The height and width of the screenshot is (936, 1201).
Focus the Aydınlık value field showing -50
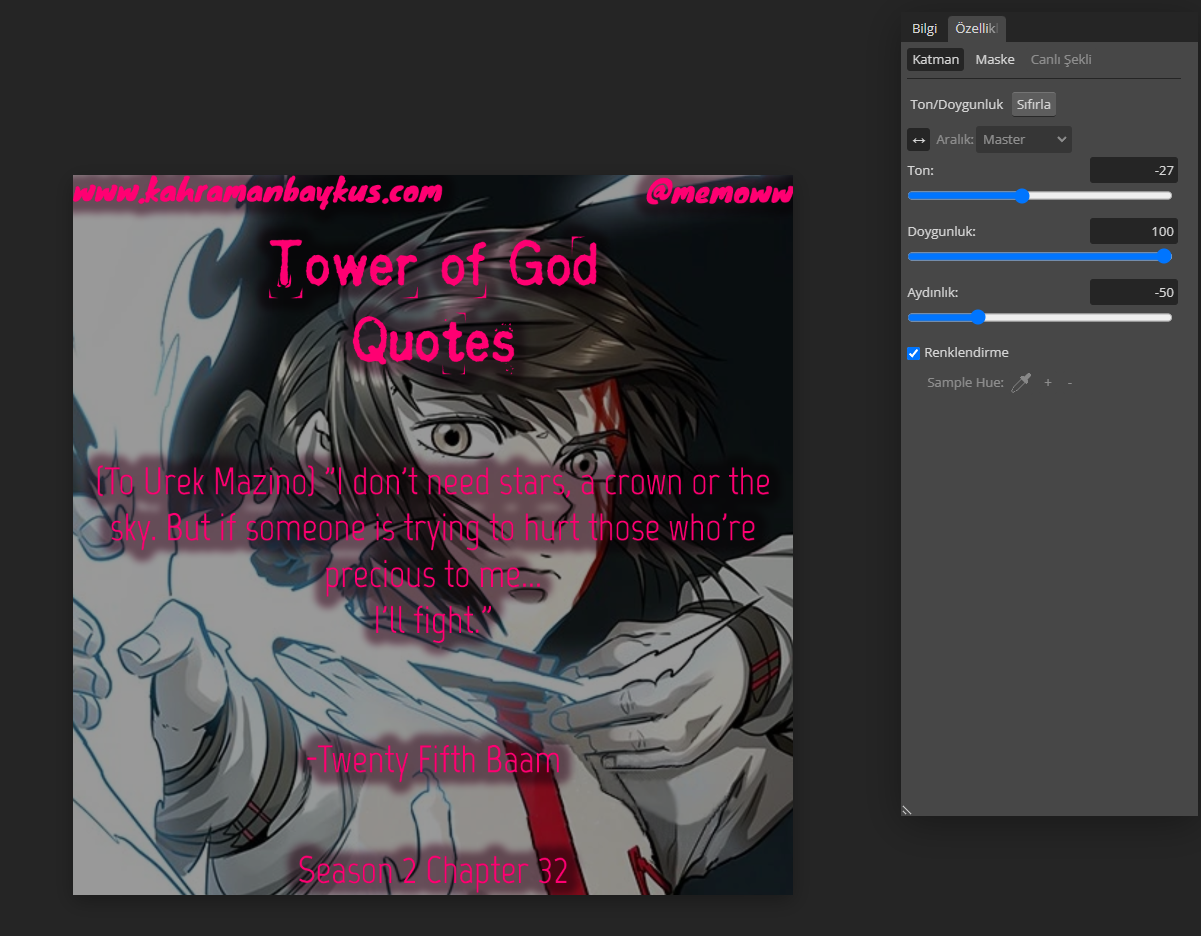[x=1133, y=292]
